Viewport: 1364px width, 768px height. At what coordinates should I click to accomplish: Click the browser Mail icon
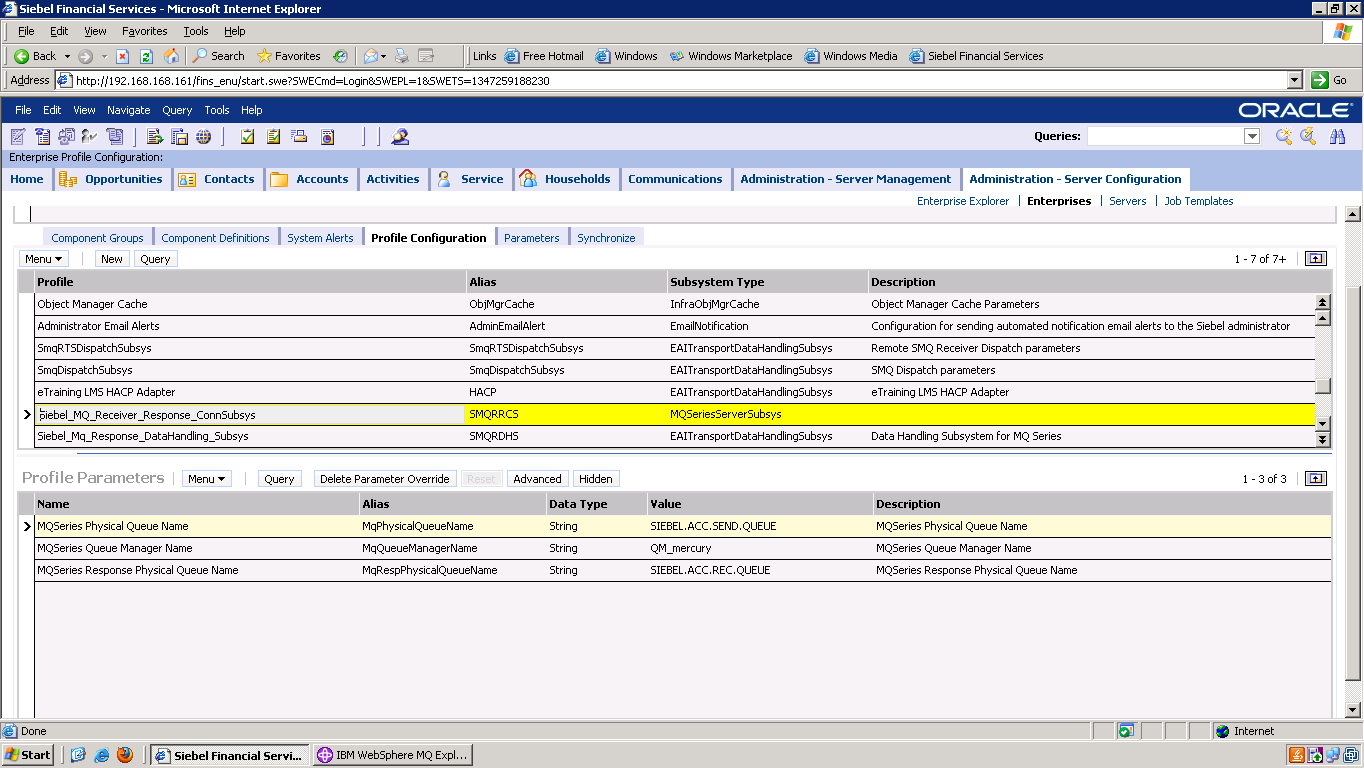[x=371, y=56]
